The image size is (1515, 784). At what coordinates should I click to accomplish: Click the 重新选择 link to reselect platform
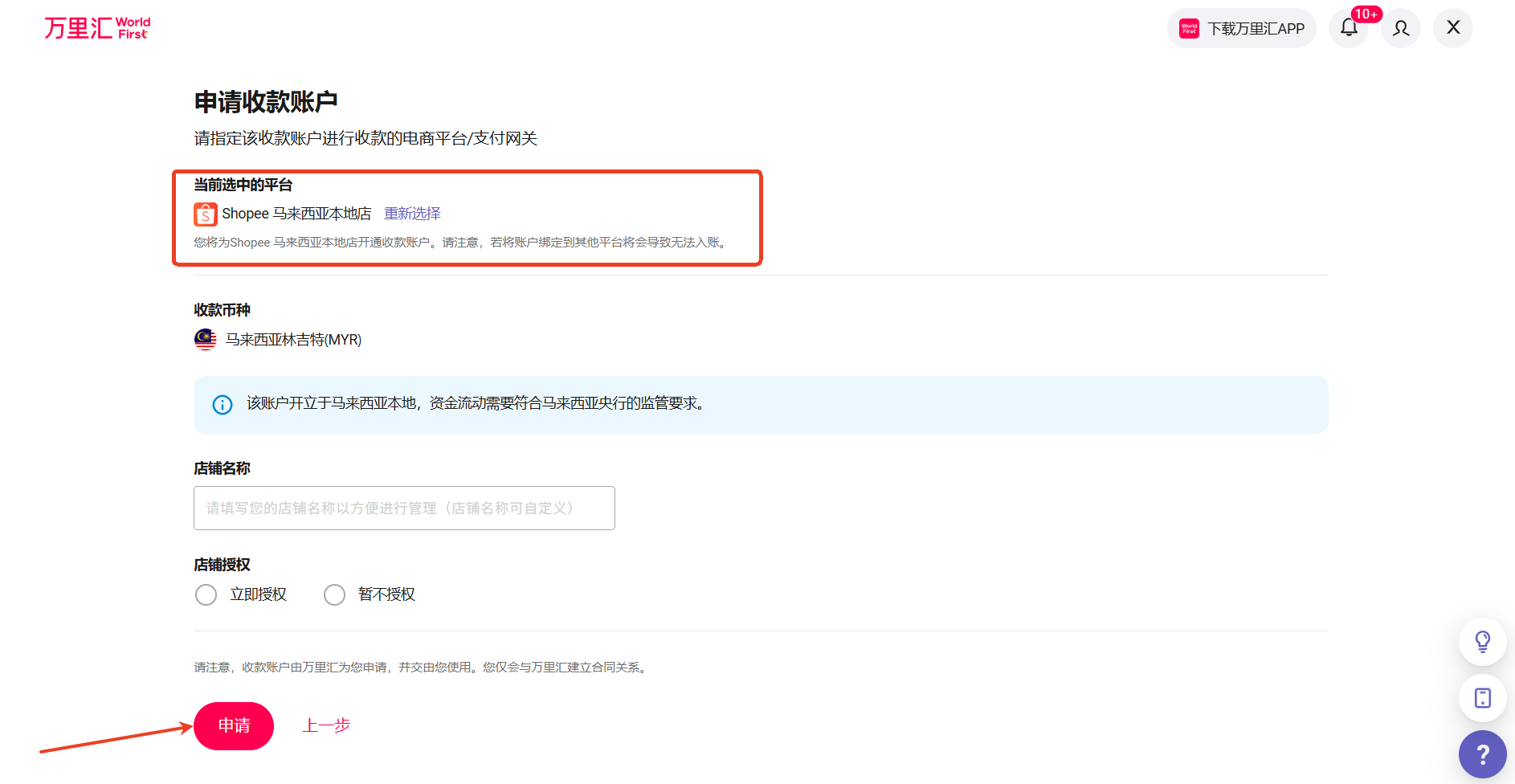(x=412, y=214)
